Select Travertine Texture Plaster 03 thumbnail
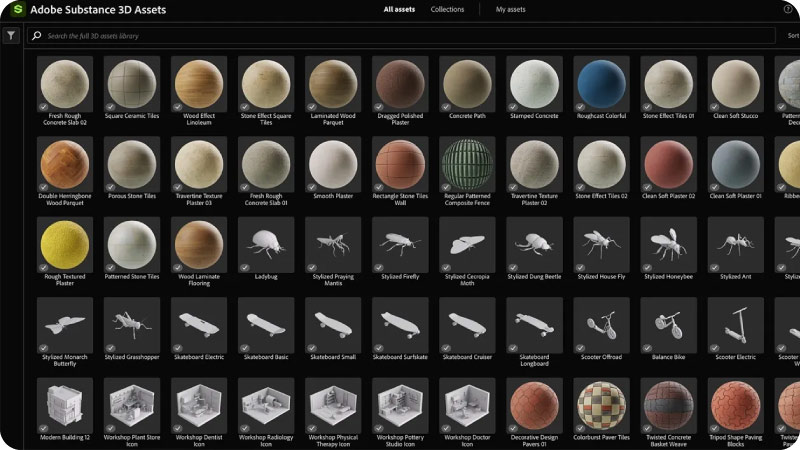Viewport: 800px width, 450px height. [199, 164]
